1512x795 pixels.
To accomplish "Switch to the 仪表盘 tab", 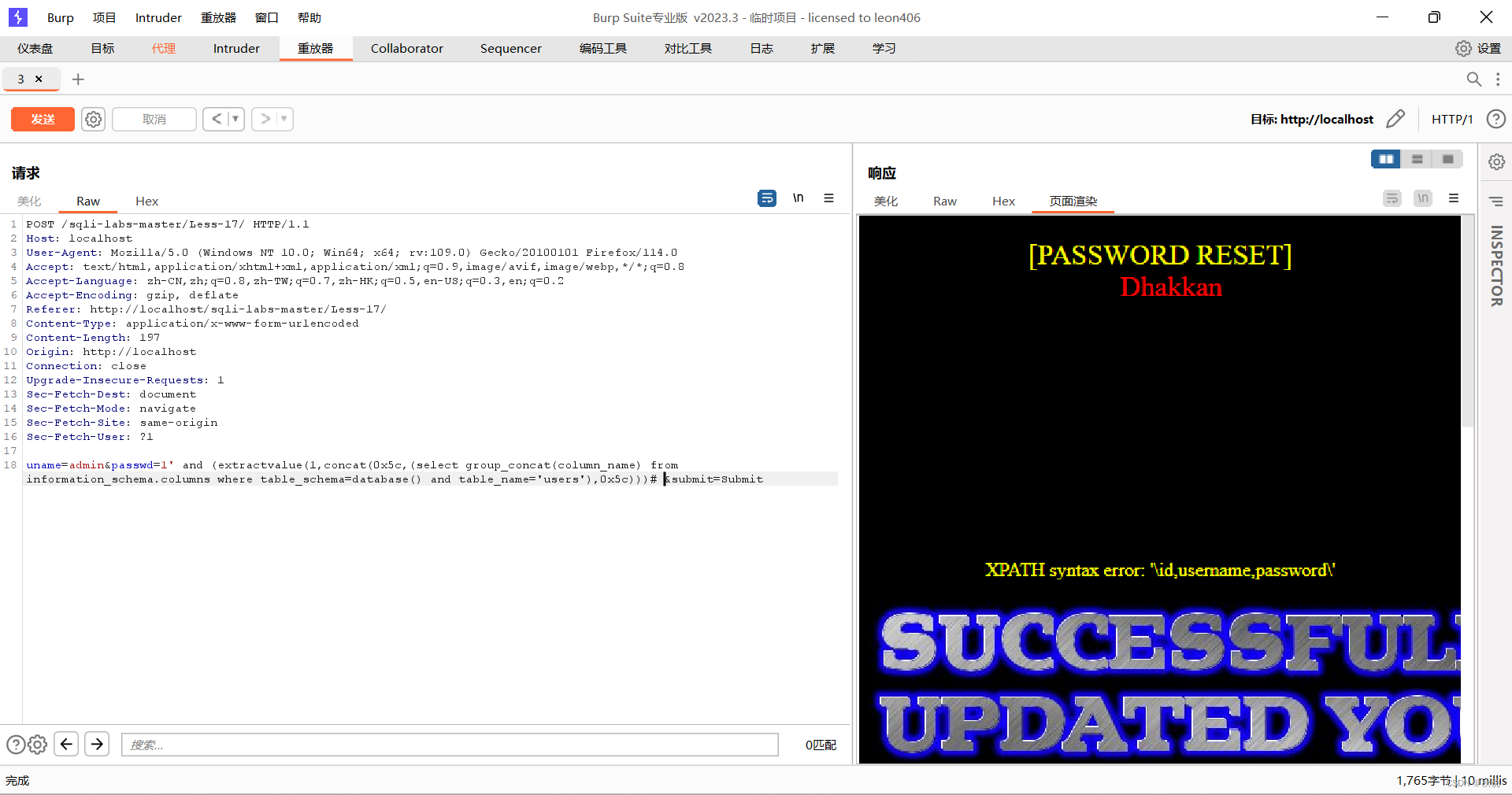I will [x=35, y=49].
